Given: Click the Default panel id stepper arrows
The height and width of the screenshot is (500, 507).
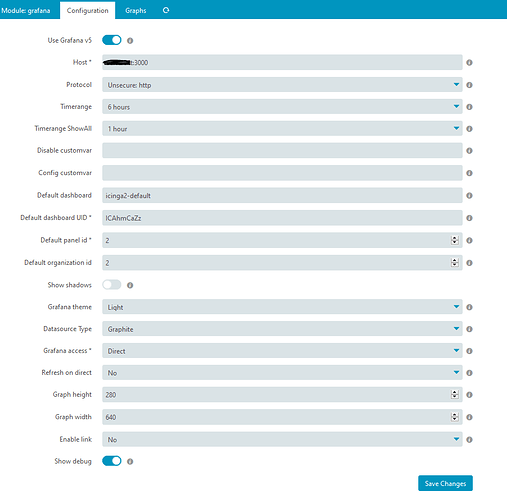Looking at the screenshot, I should tap(455, 240).
